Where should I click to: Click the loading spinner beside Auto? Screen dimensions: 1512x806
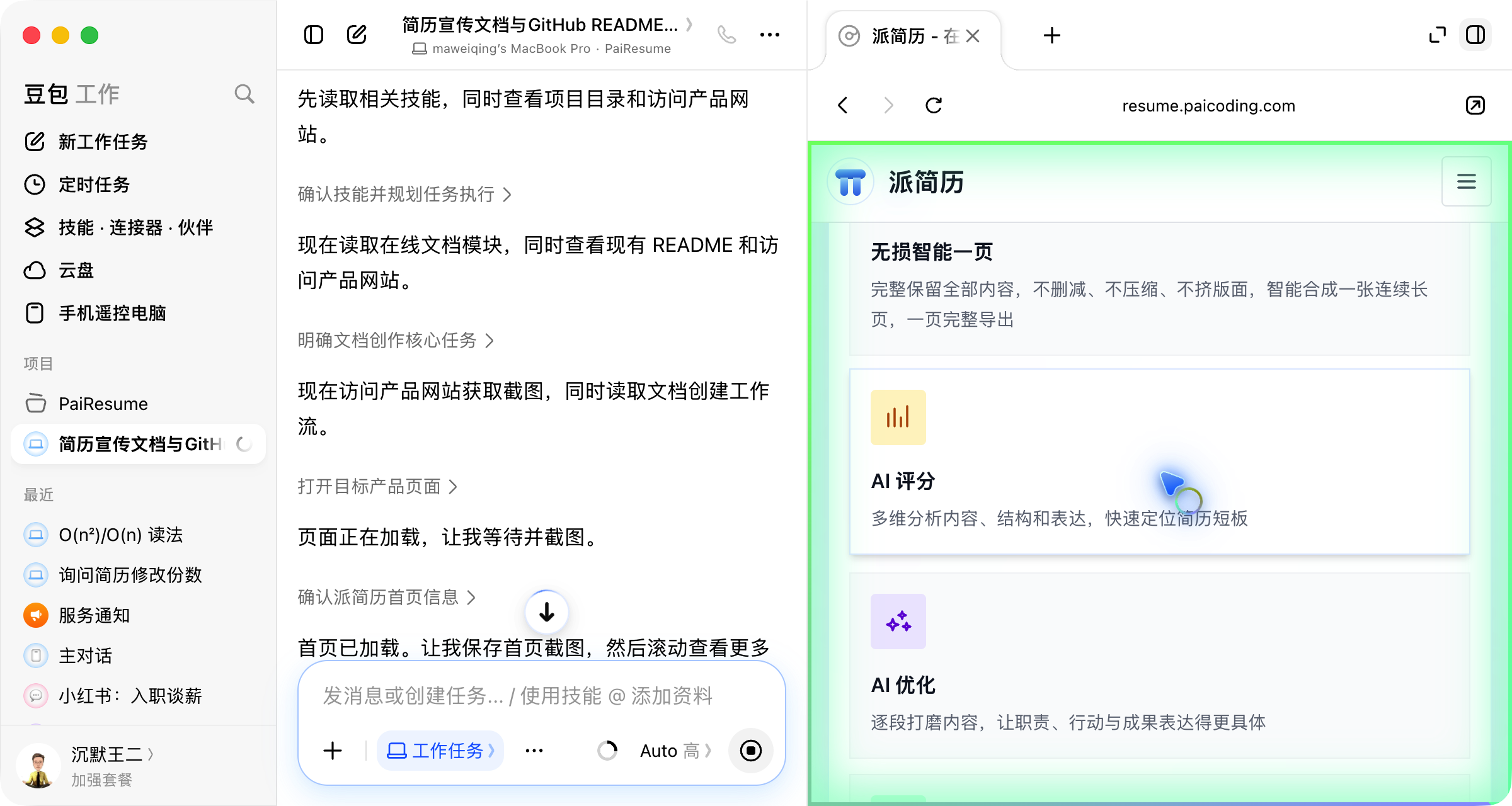(607, 751)
